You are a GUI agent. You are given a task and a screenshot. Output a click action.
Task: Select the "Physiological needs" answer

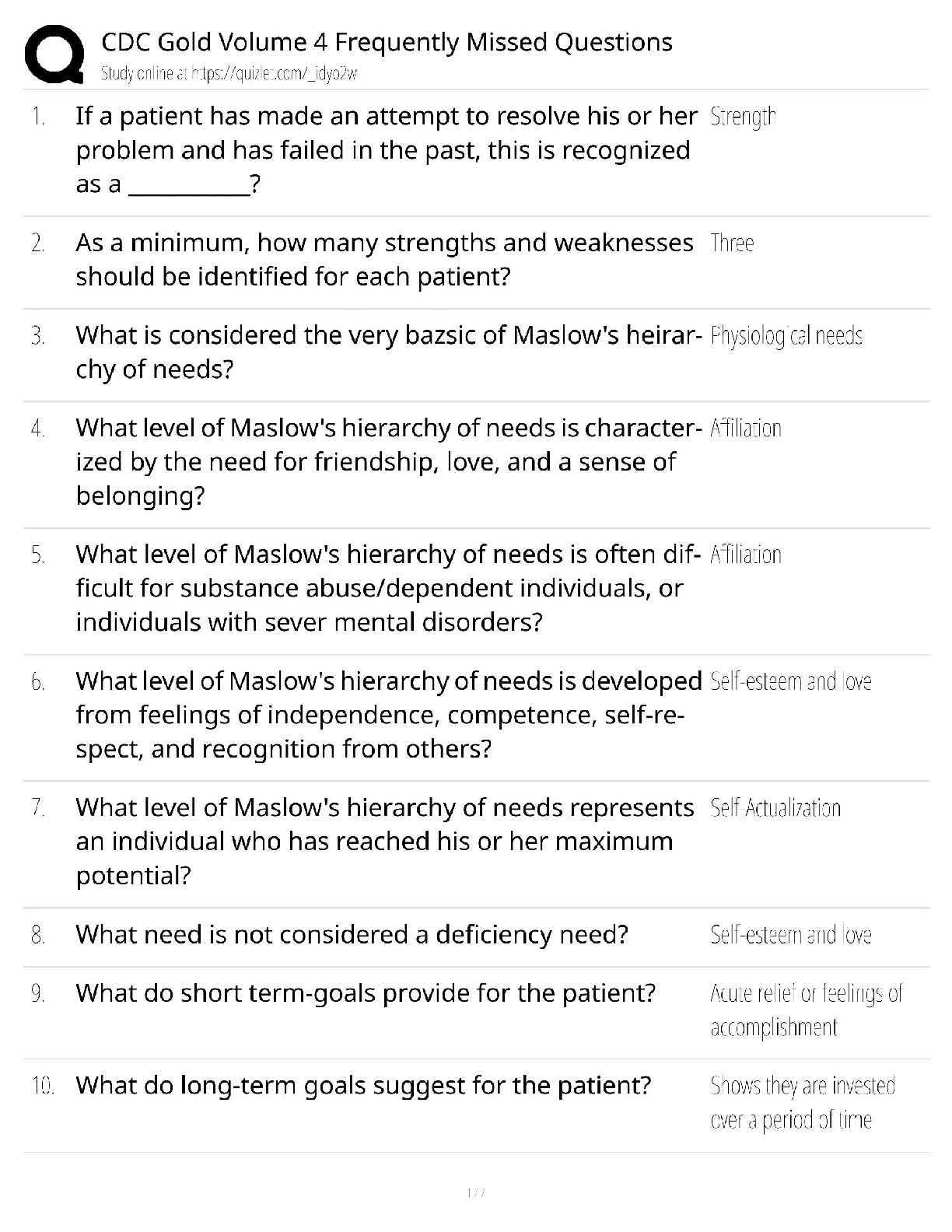click(786, 336)
